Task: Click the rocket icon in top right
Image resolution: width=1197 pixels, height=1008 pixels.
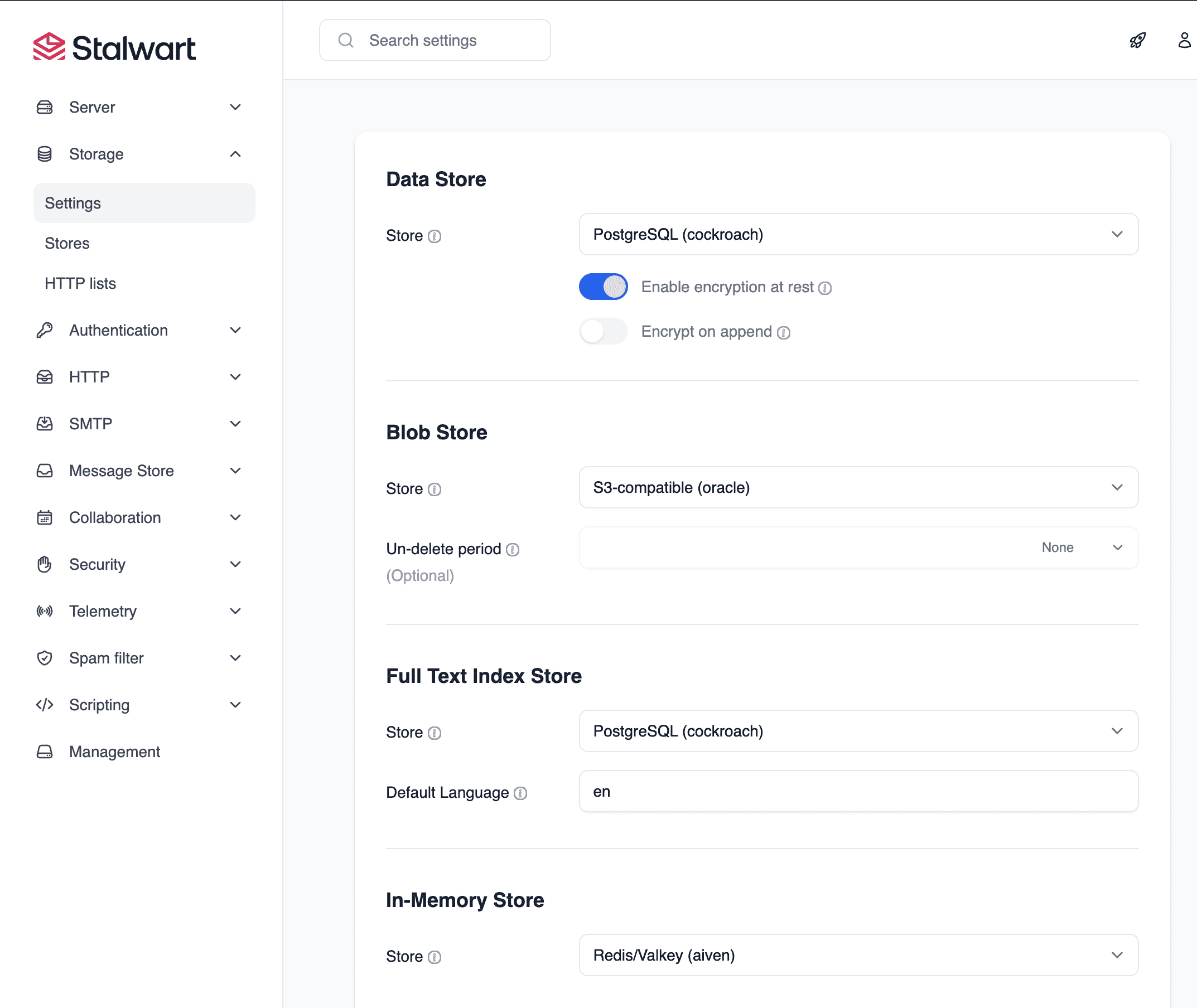Action: [1137, 40]
